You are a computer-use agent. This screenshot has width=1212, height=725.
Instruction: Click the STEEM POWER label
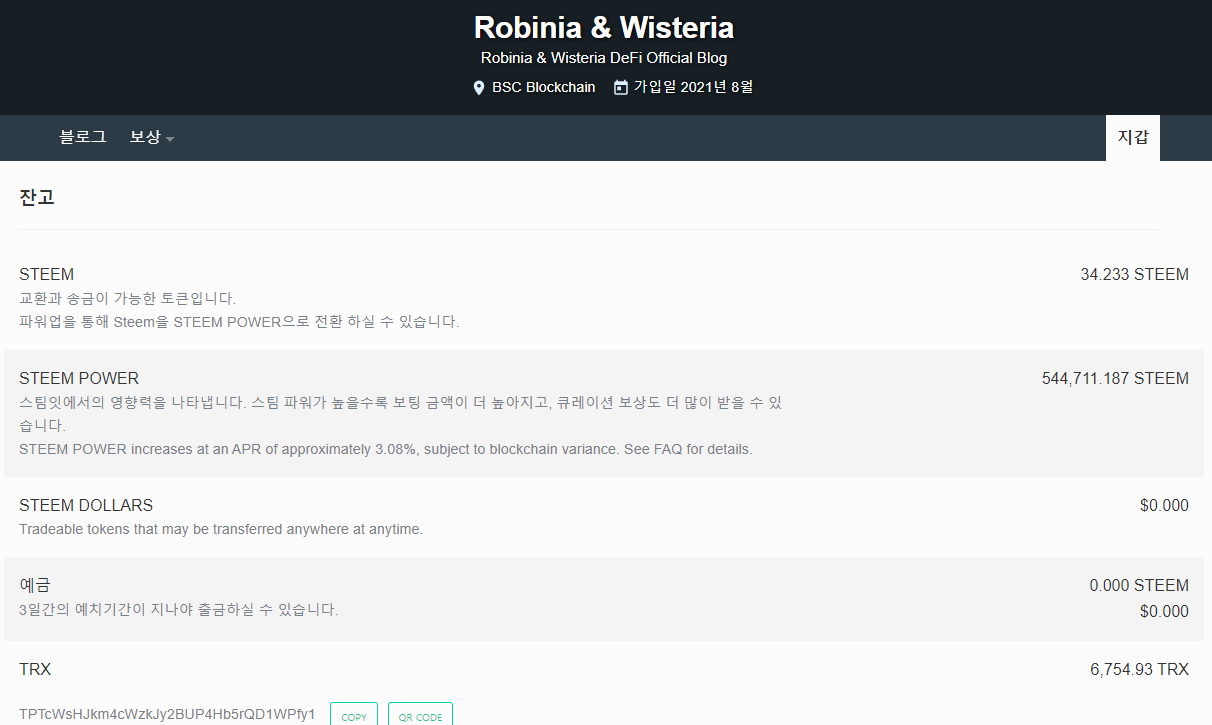[x=79, y=378]
